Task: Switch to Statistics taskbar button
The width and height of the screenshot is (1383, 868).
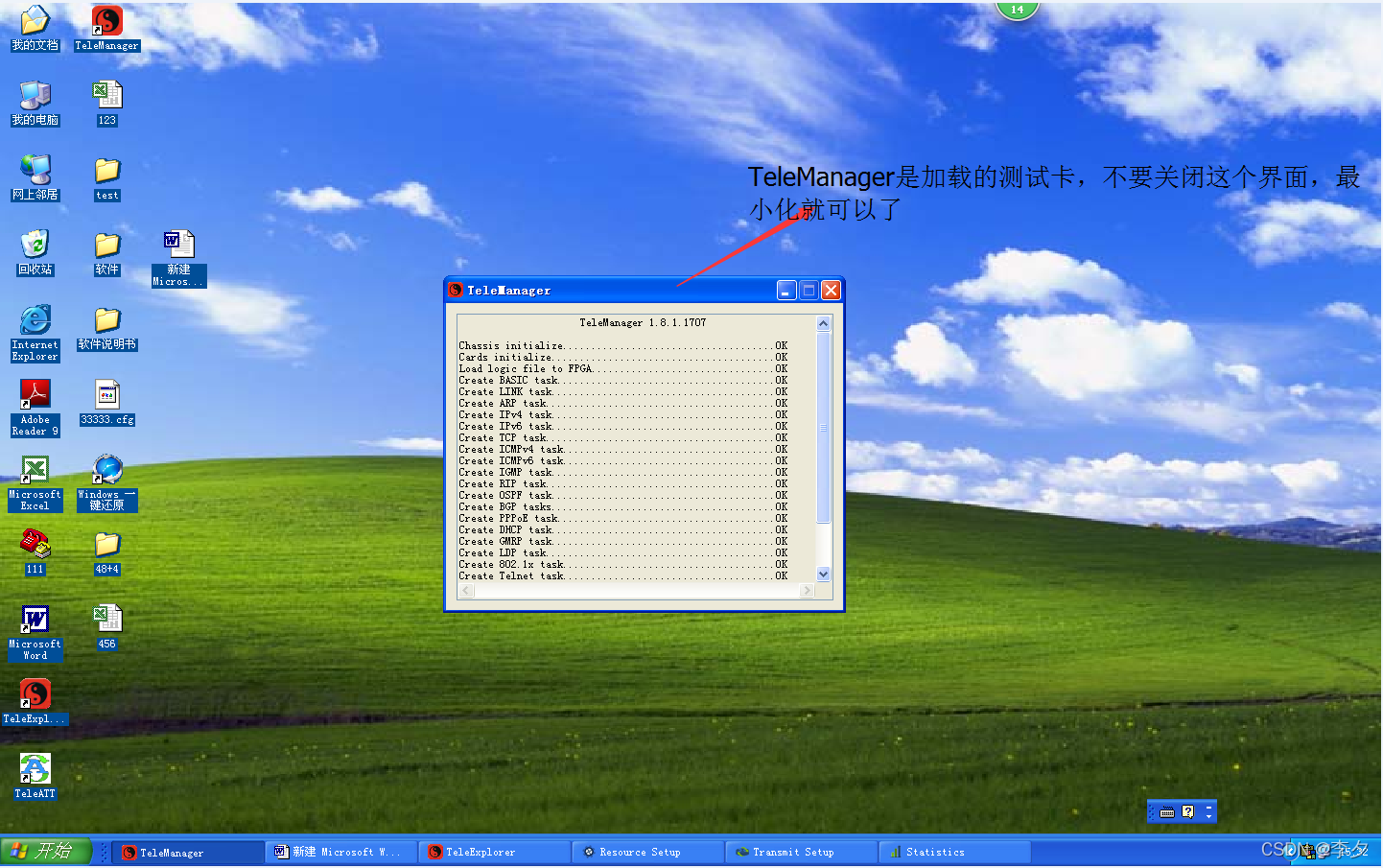Action: (x=956, y=853)
